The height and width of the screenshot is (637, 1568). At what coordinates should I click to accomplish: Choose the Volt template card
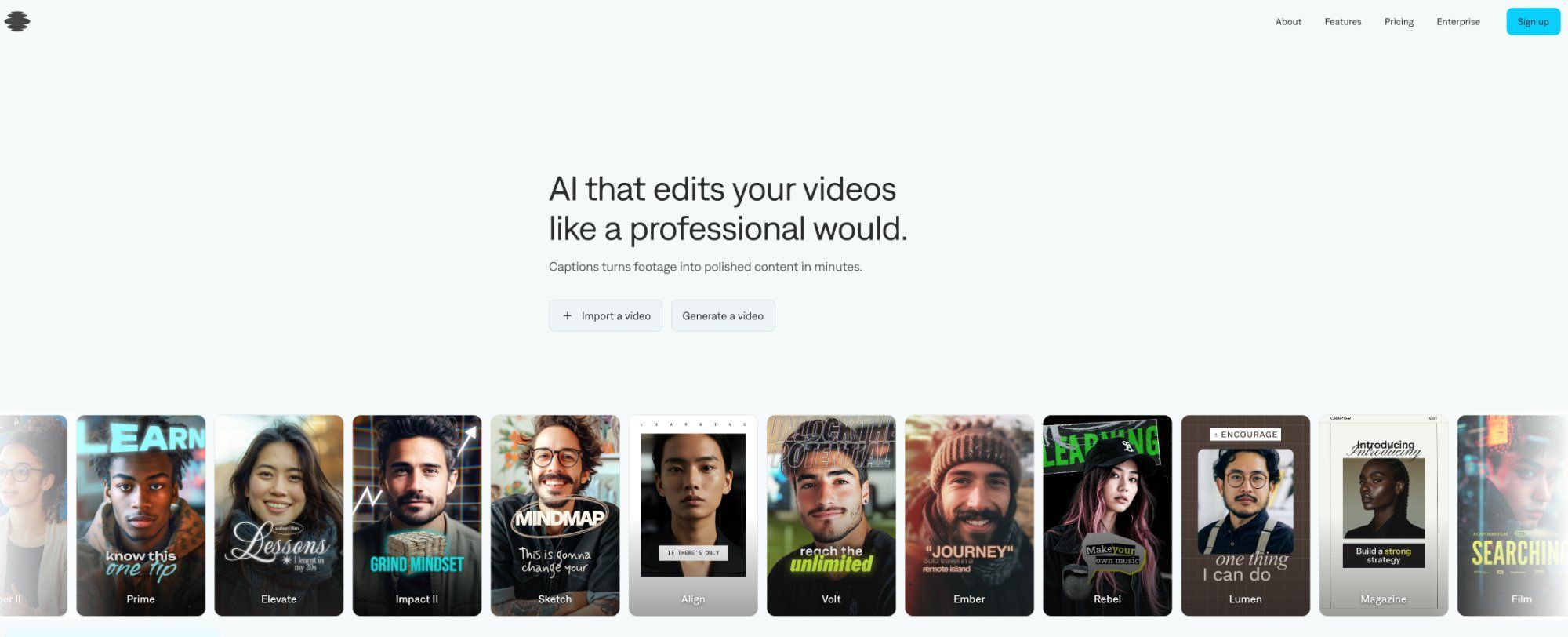831,515
